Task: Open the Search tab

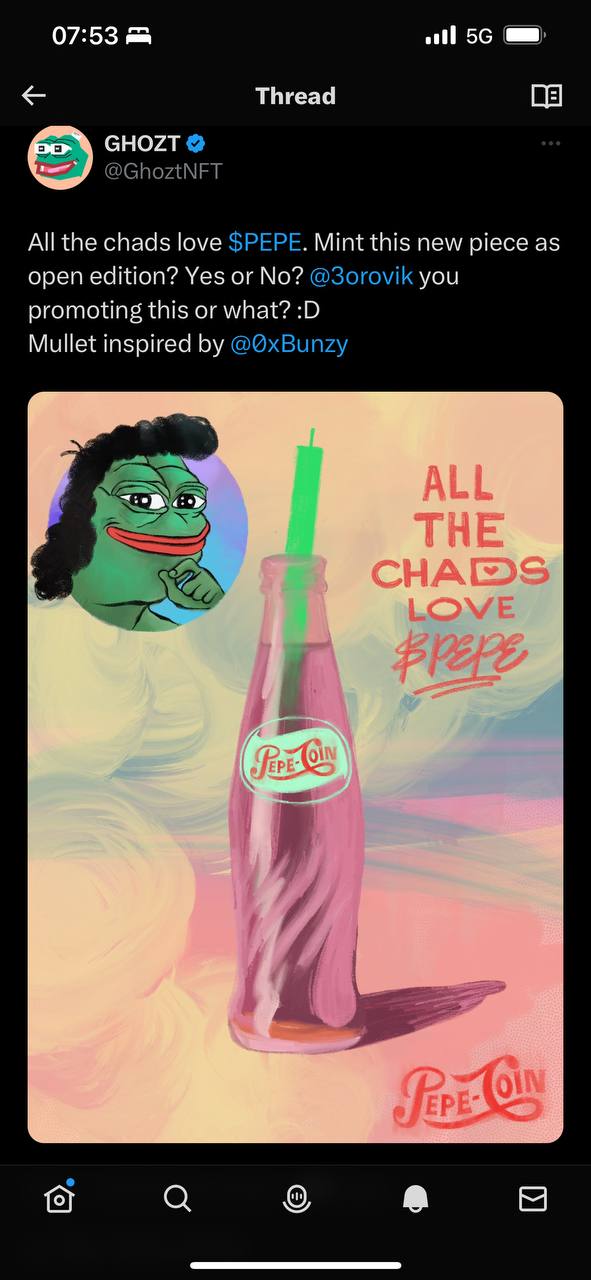Action: tap(177, 1198)
